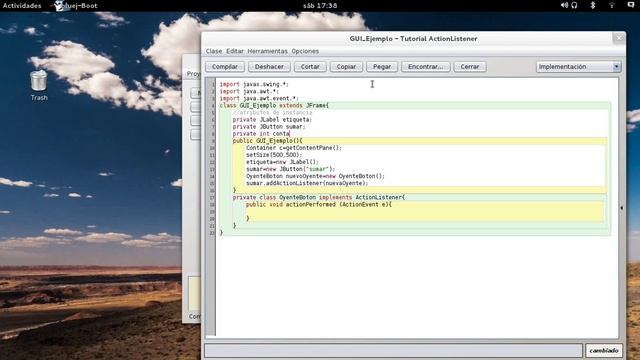Open the Clase menu
The image size is (640, 360).
pyautogui.click(x=214, y=51)
